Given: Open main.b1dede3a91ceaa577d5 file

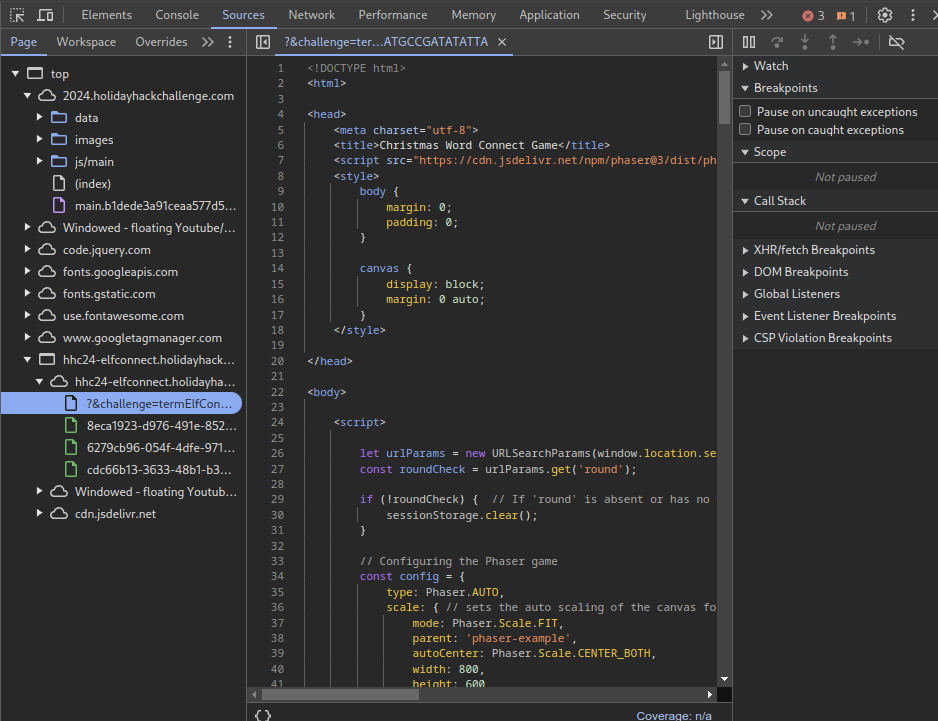Looking at the screenshot, I should pyautogui.click(x=155, y=206).
